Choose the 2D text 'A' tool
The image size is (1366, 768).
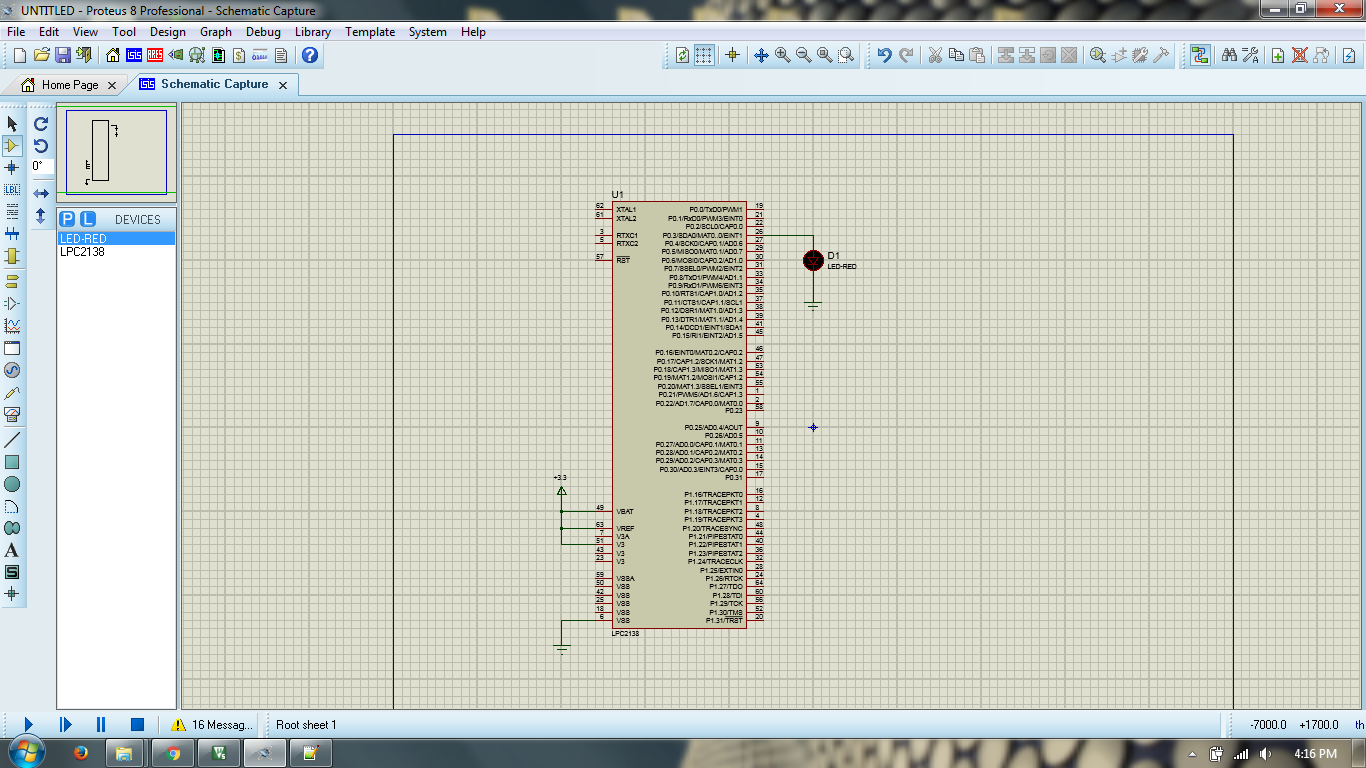tap(12, 550)
